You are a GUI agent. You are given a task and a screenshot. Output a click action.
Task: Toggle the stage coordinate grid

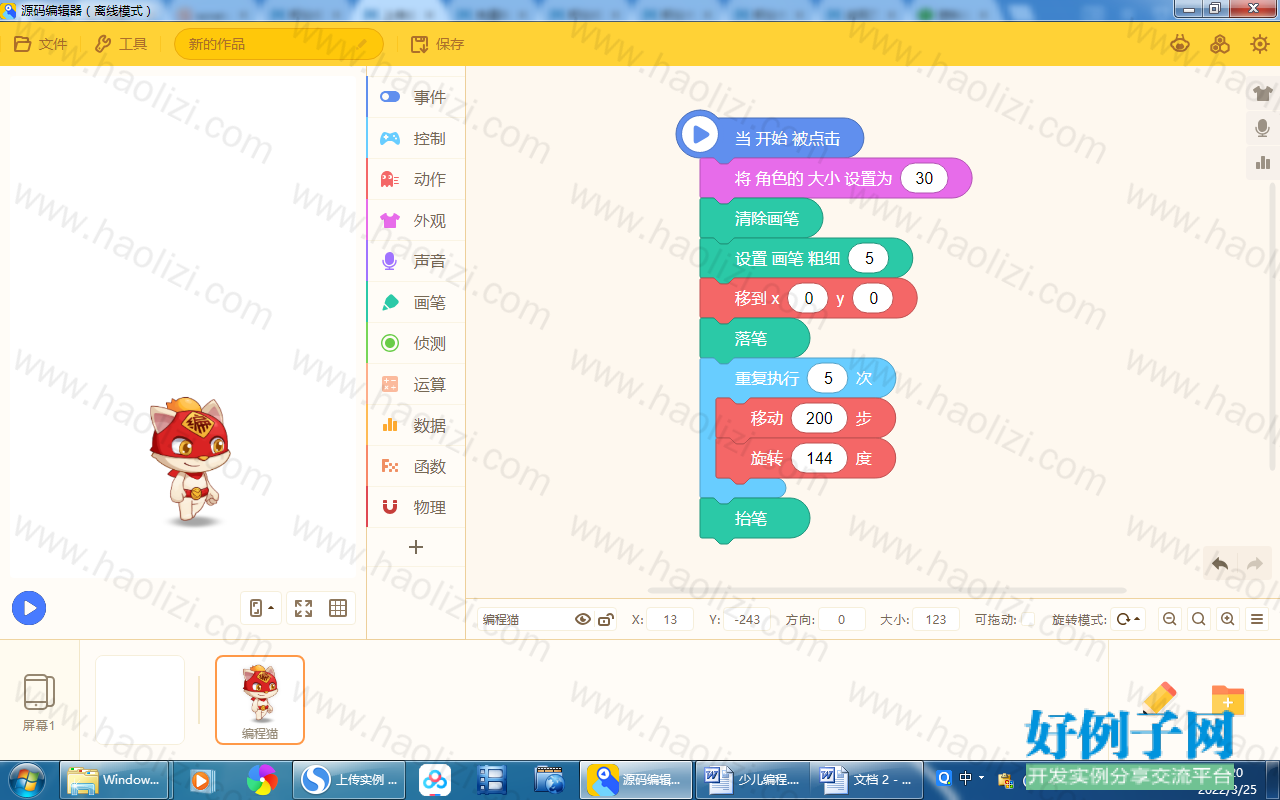(338, 608)
